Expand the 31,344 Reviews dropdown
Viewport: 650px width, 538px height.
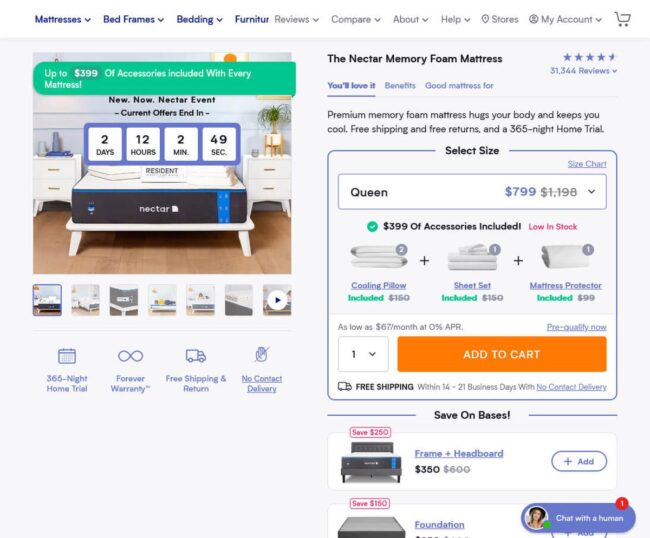pos(583,71)
